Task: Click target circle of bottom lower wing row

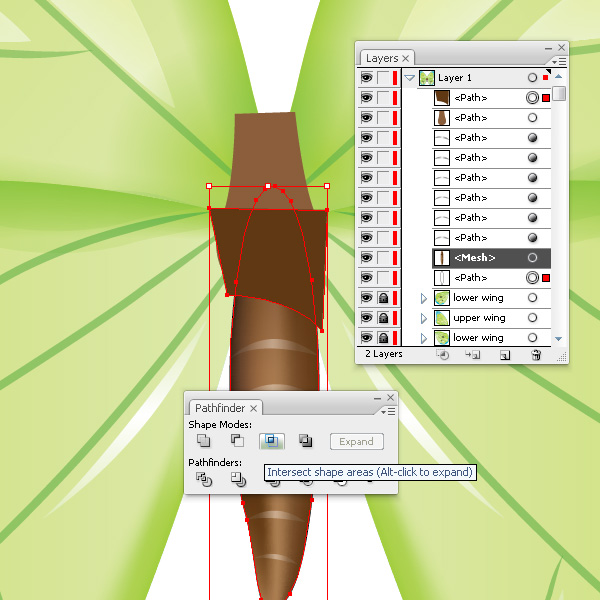Action: coord(532,338)
